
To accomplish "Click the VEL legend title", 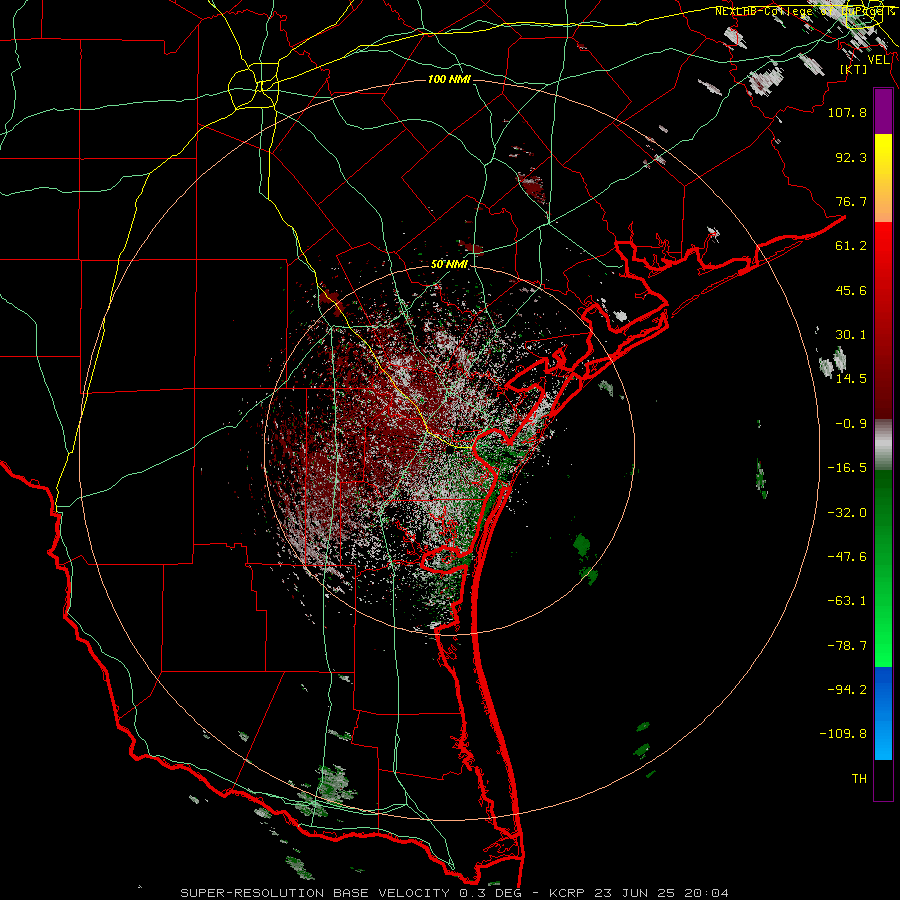I will (x=879, y=60).
